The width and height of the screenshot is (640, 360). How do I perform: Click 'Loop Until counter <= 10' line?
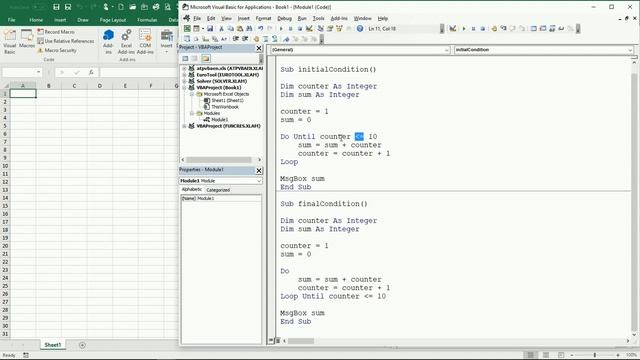coord(333,296)
